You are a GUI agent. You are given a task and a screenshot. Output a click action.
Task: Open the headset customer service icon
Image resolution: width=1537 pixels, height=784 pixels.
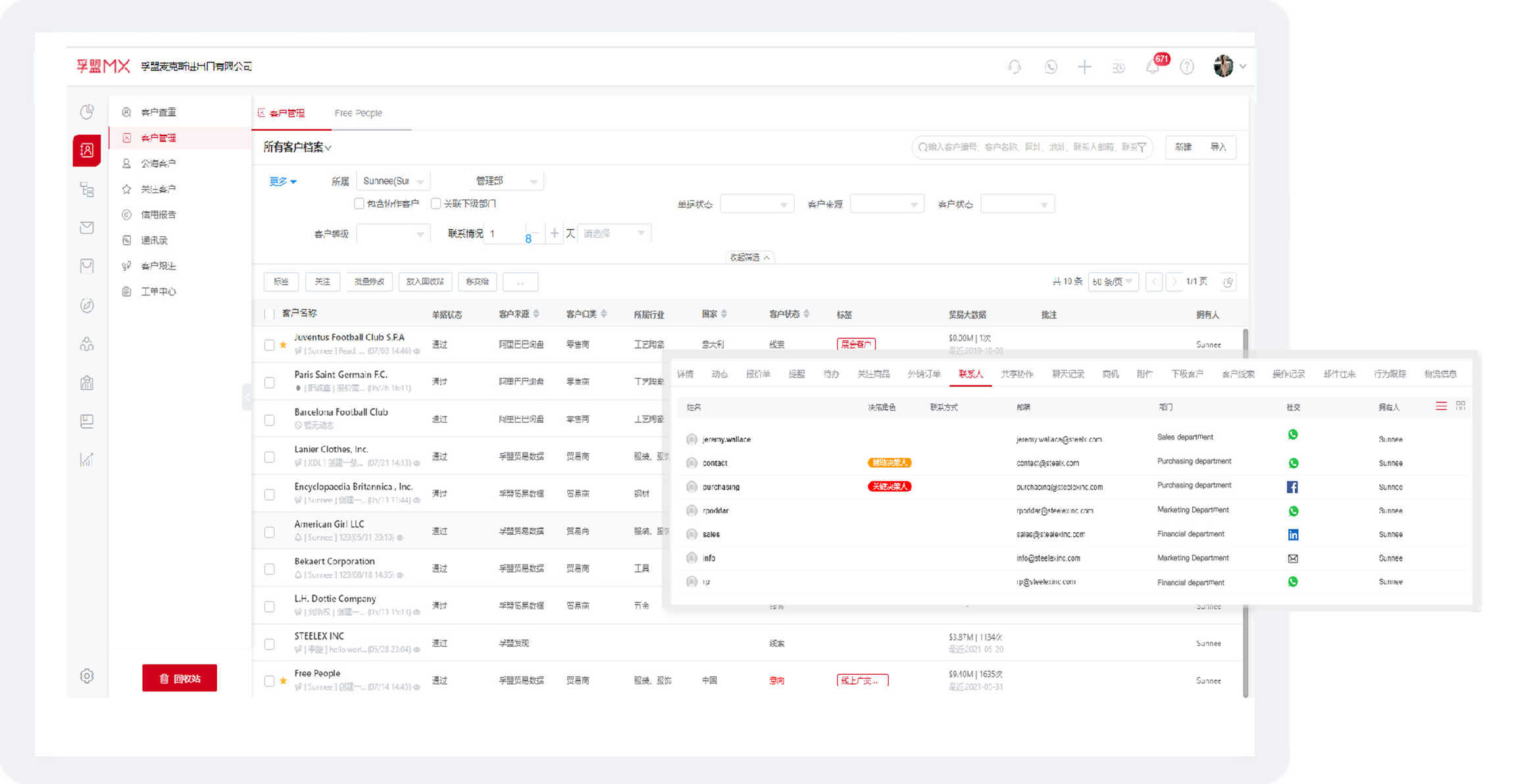[x=1015, y=66]
